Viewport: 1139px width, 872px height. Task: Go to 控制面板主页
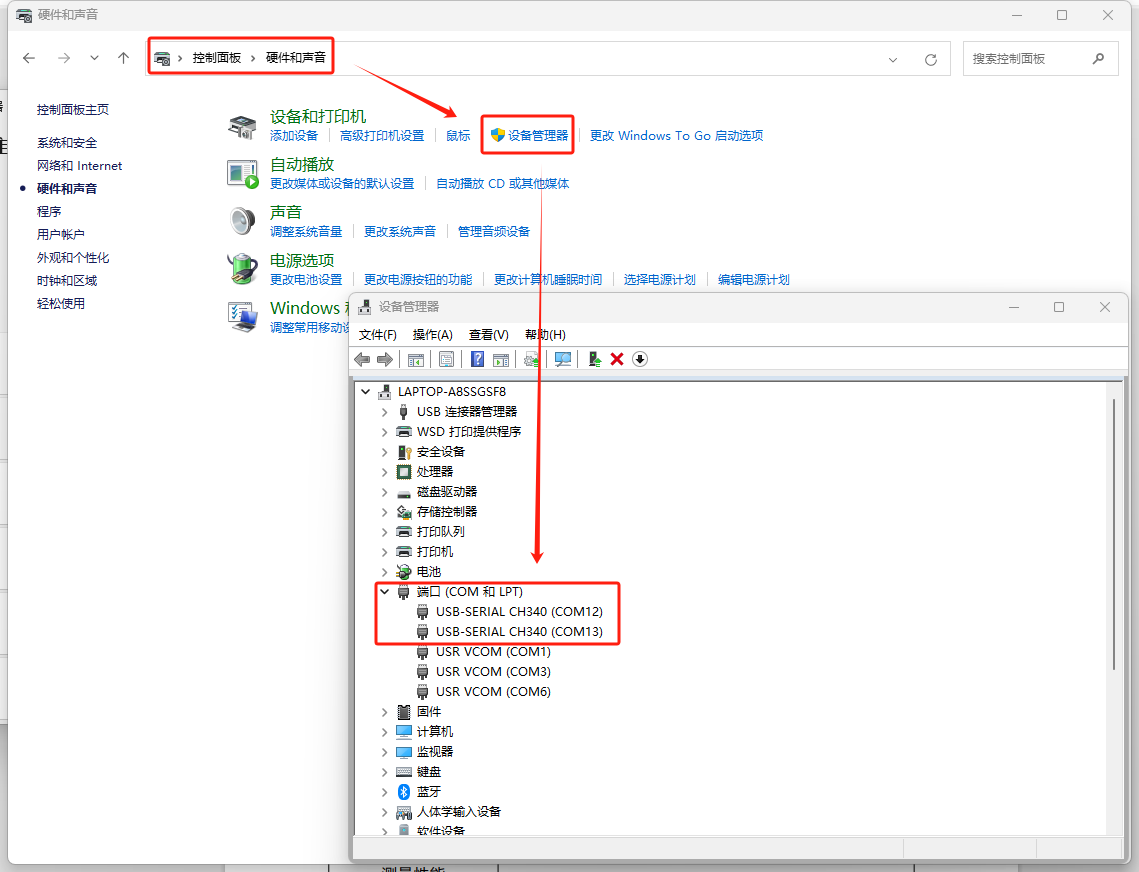pyautogui.click(x=73, y=110)
